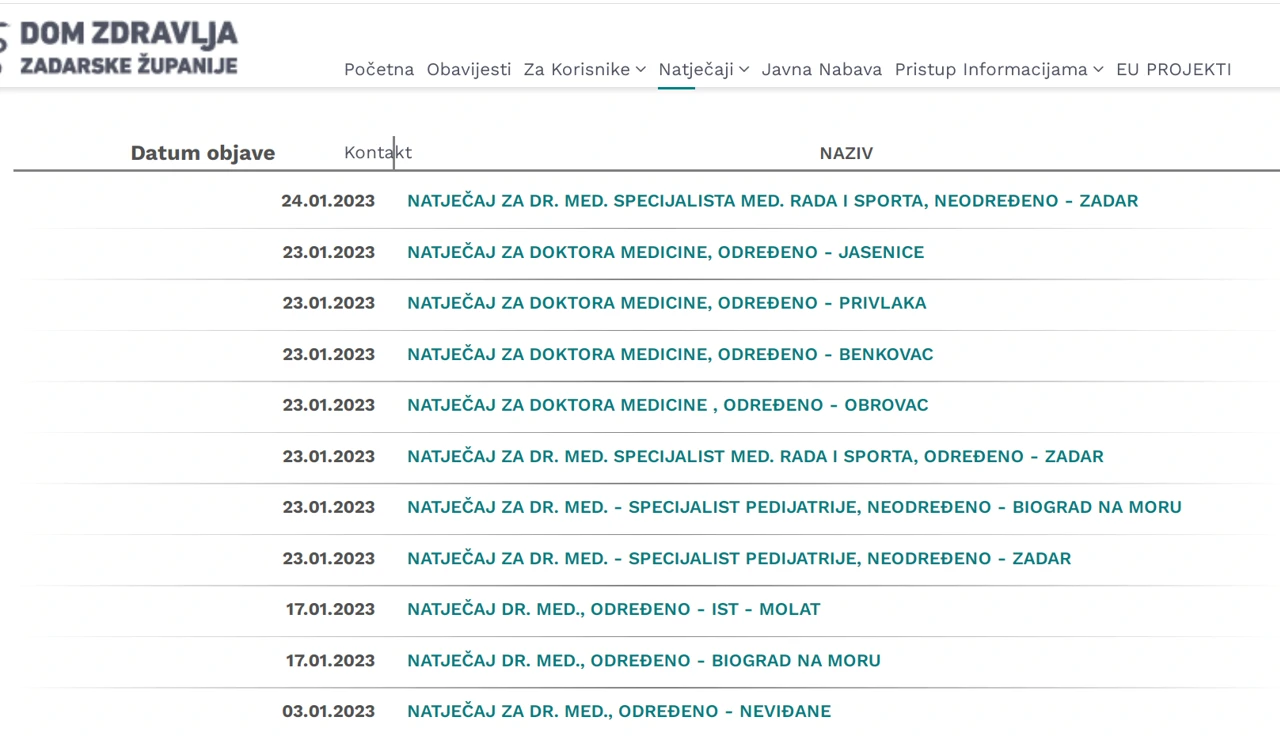Expand the Za Korisnike dropdown chevron
The width and height of the screenshot is (1280, 736).
641,70
